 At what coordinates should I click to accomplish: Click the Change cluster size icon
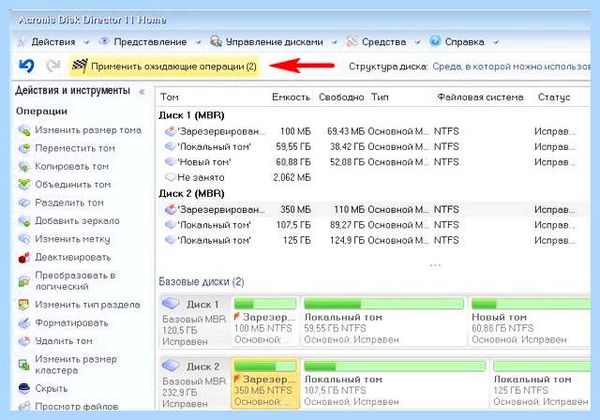pyautogui.click(x=24, y=365)
